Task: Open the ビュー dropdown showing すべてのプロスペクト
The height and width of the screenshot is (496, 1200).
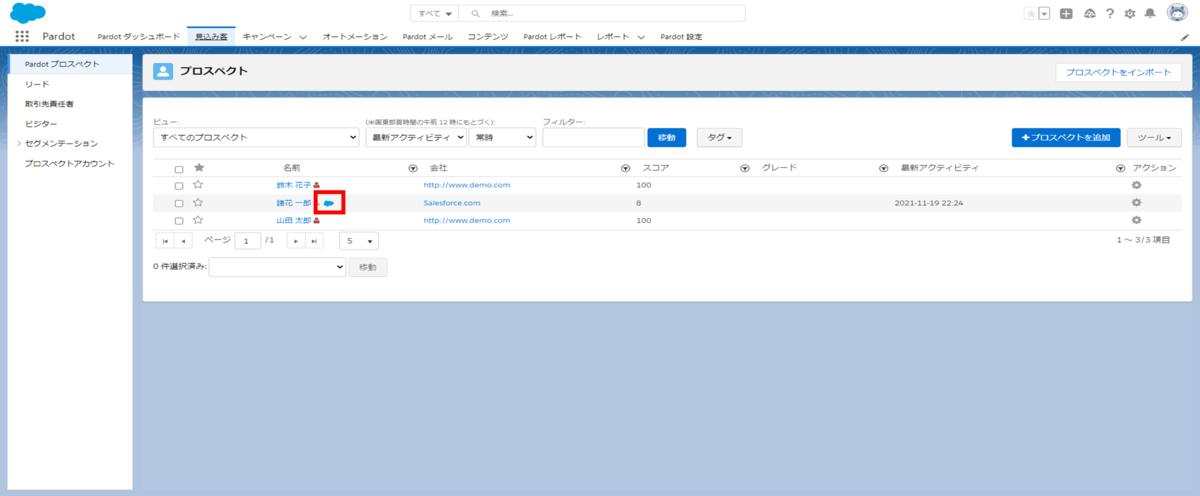Action: pyautogui.click(x=256, y=137)
